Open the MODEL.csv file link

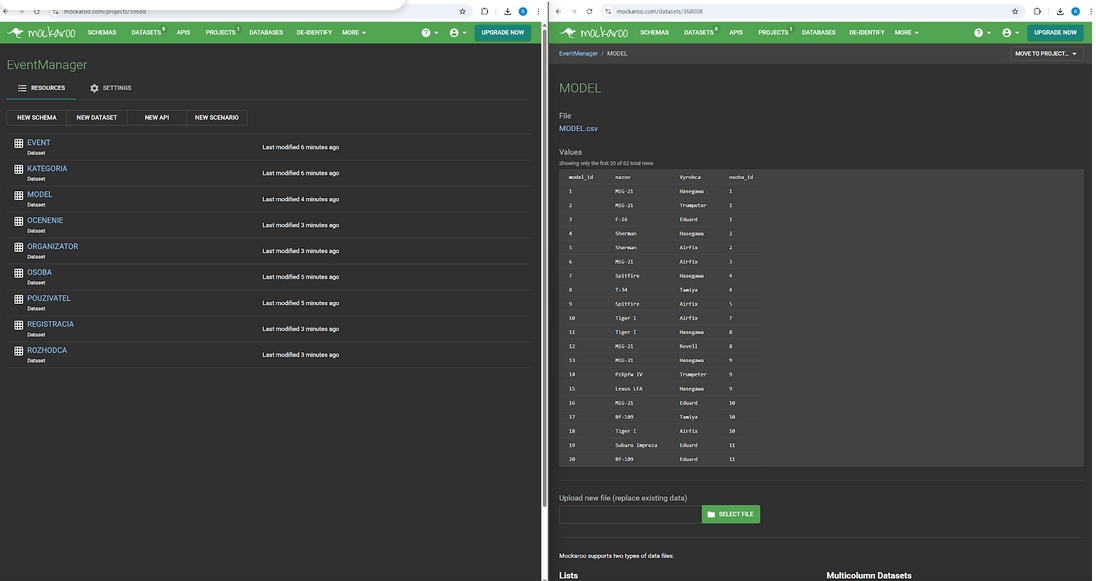click(x=578, y=129)
